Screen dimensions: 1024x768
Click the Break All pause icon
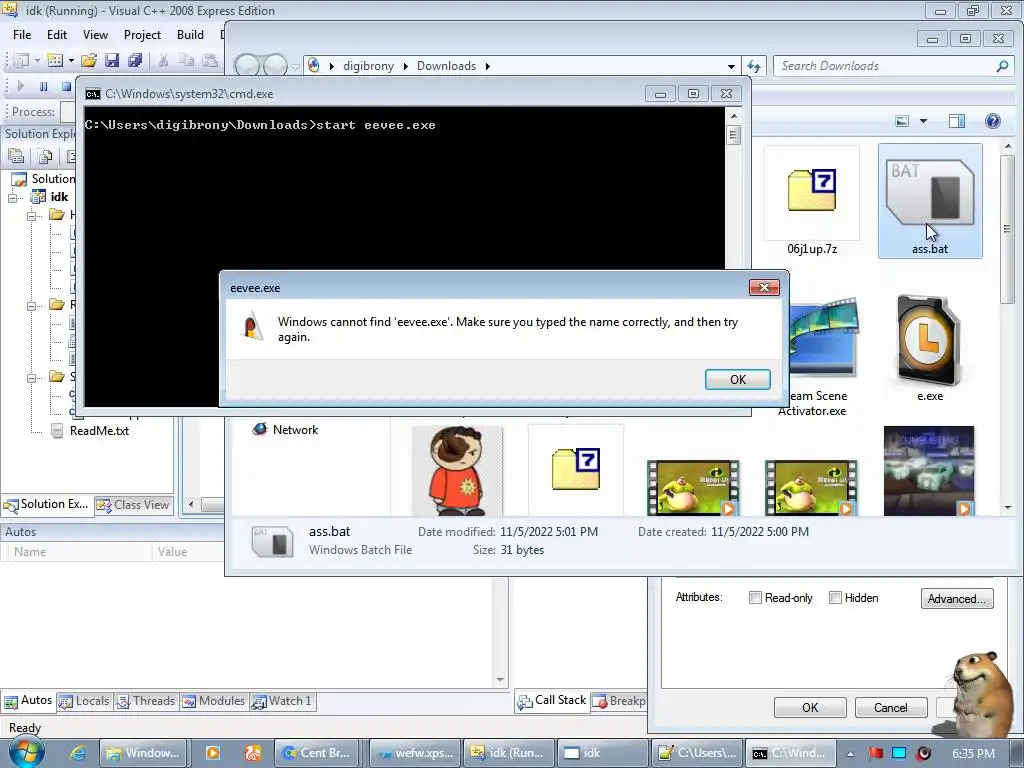click(43, 86)
